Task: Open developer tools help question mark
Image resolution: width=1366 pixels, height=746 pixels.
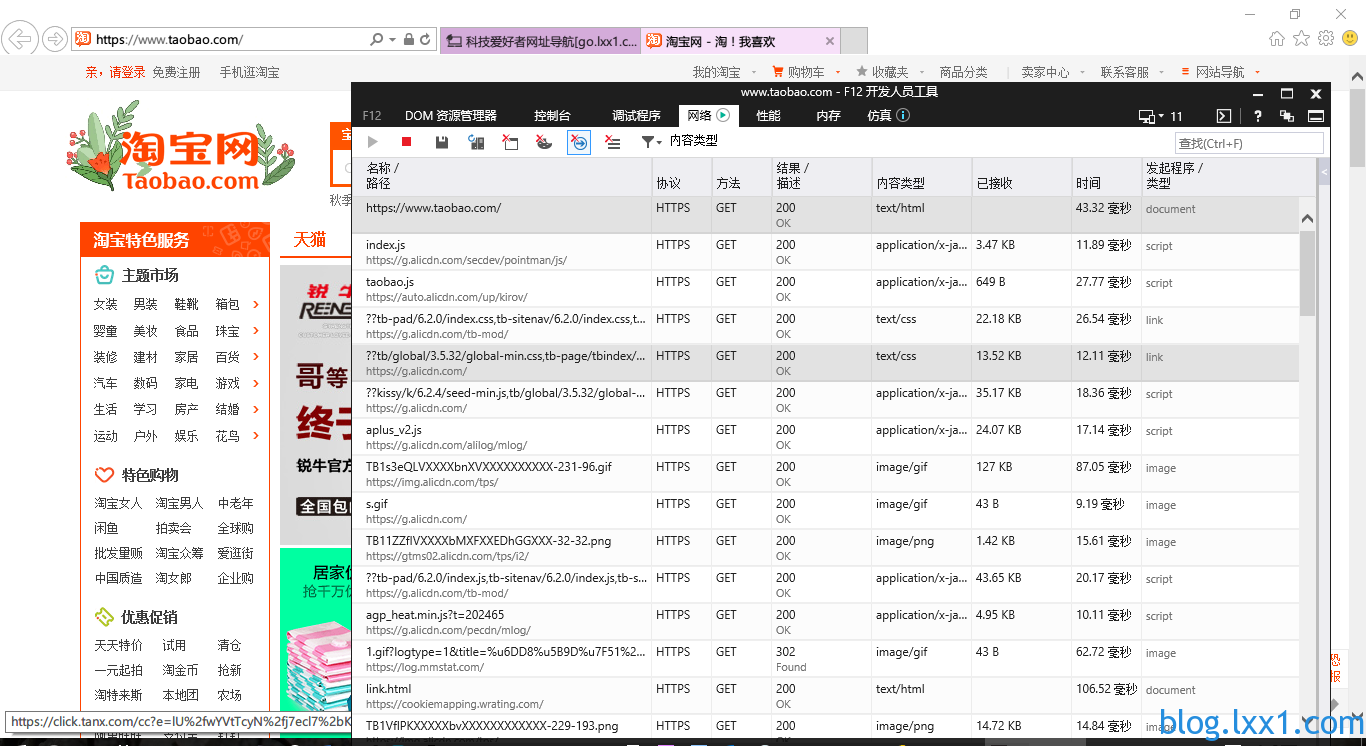Action: click(x=1258, y=116)
